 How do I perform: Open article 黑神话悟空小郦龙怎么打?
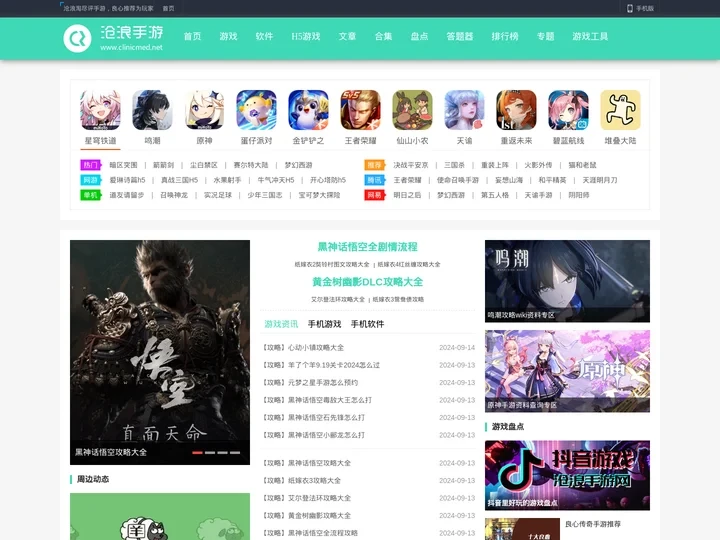coord(326,435)
